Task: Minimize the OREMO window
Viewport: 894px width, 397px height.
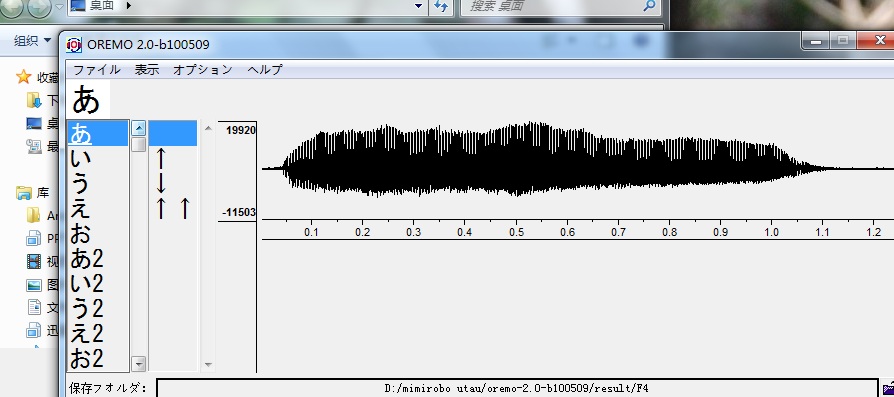Action: (x=815, y=41)
